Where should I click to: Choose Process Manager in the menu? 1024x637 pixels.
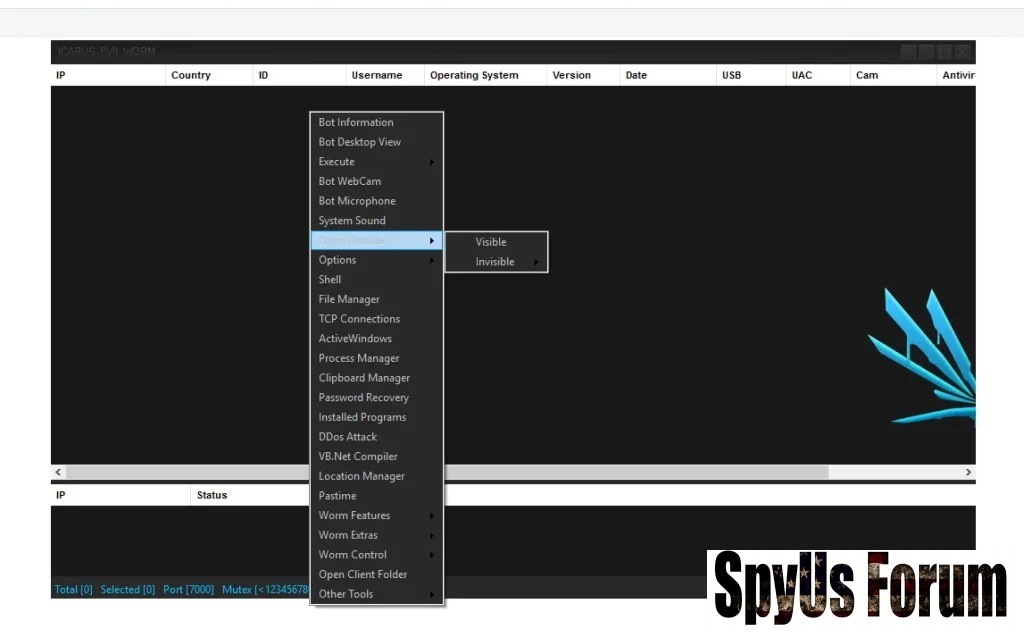pyautogui.click(x=358, y=358)
